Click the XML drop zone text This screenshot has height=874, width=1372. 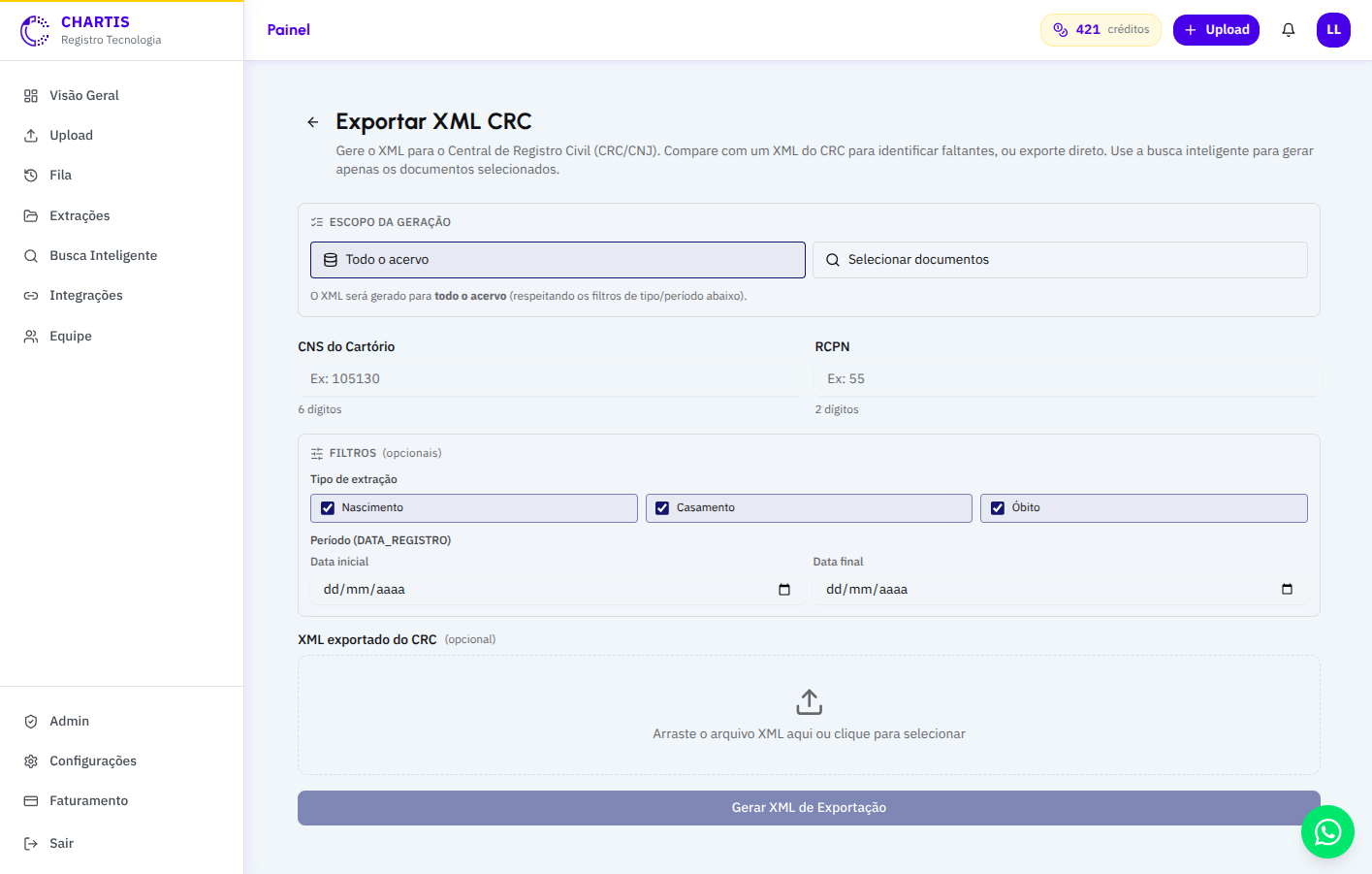pos(809,734)
